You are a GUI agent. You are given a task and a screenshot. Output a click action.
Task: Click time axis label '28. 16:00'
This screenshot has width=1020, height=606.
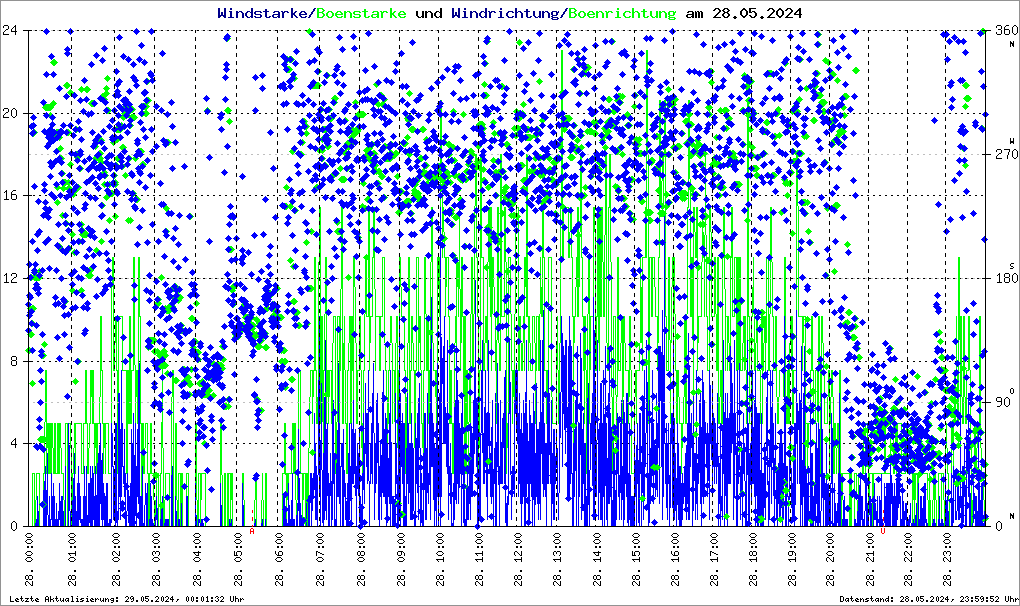(675, 559)
